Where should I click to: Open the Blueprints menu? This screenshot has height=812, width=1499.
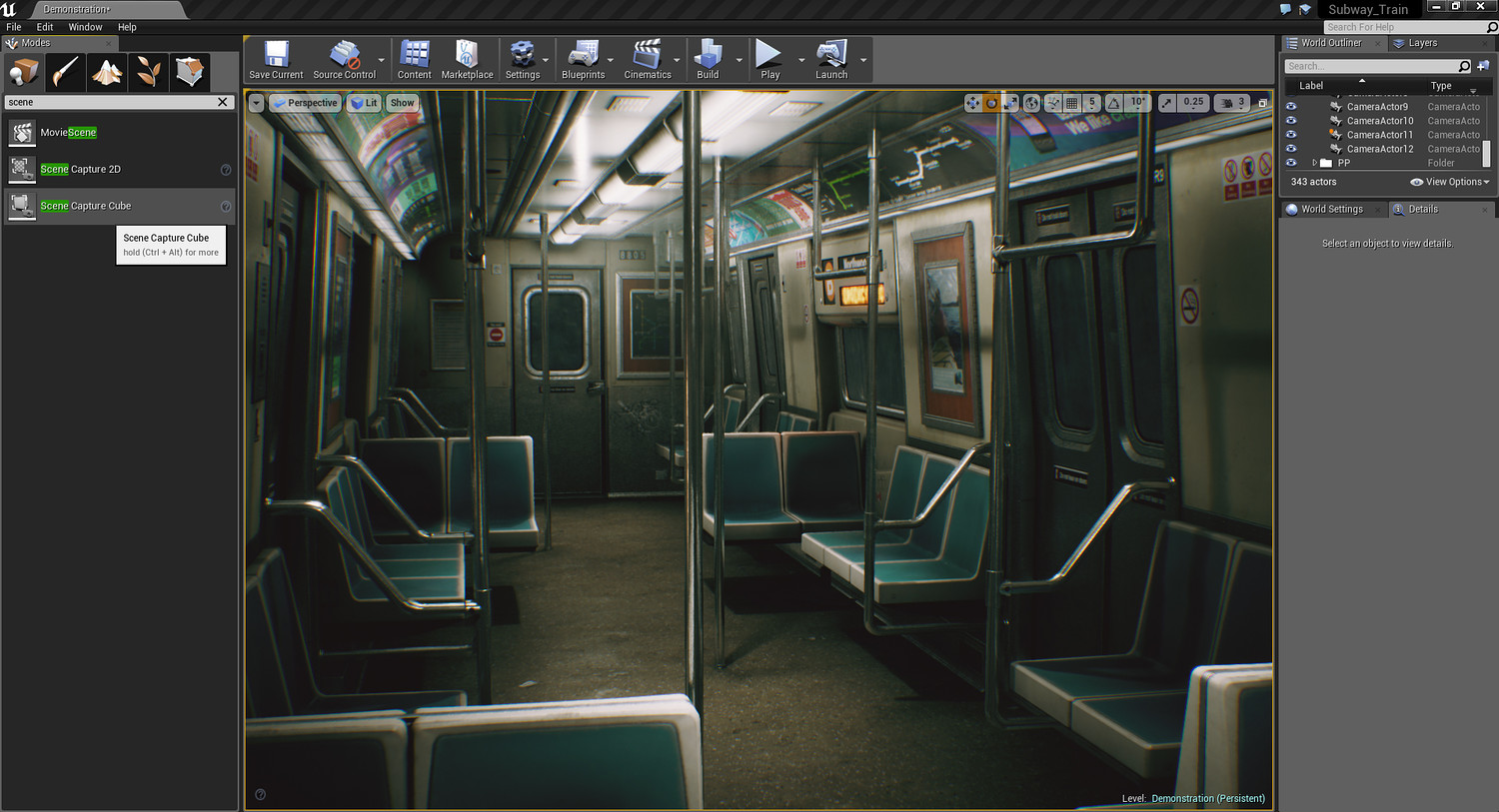[584, 58]
